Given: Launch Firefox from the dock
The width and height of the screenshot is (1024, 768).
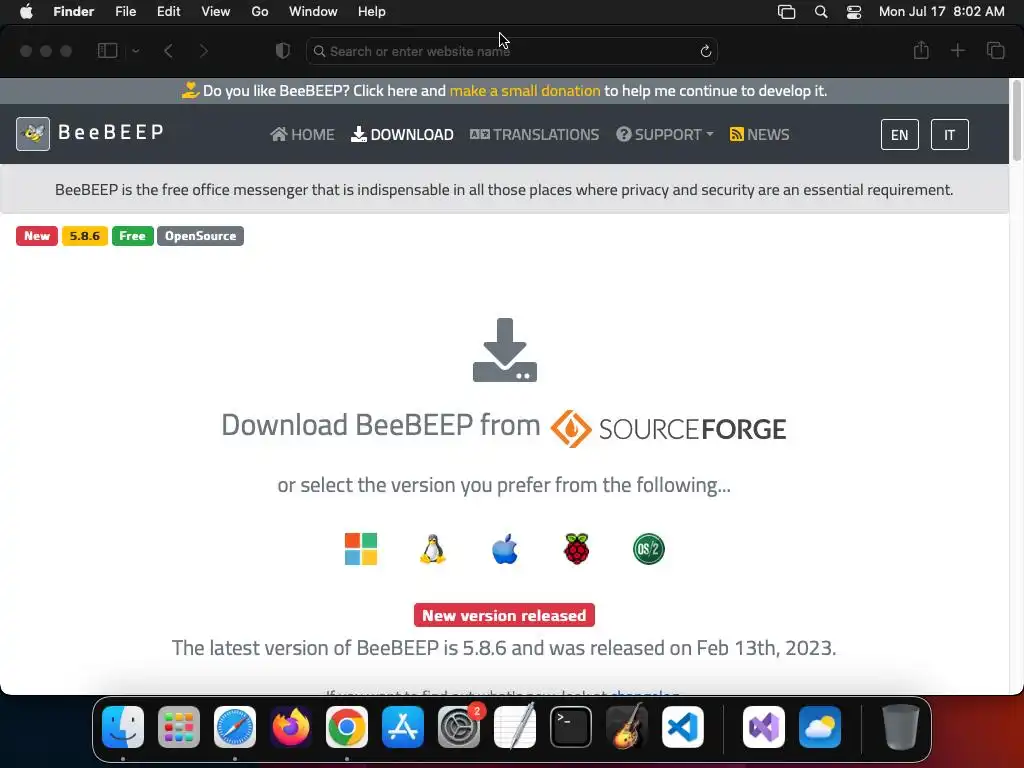Looking at the screenshot, I should tap(291, 727).
